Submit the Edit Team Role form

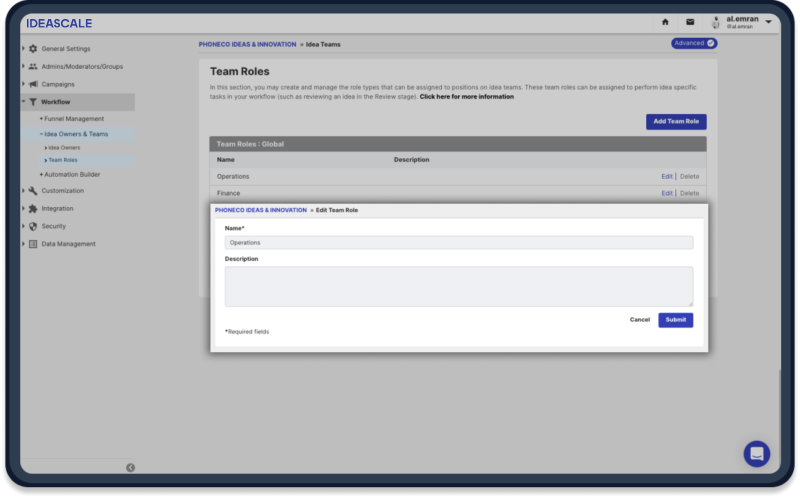675,320
